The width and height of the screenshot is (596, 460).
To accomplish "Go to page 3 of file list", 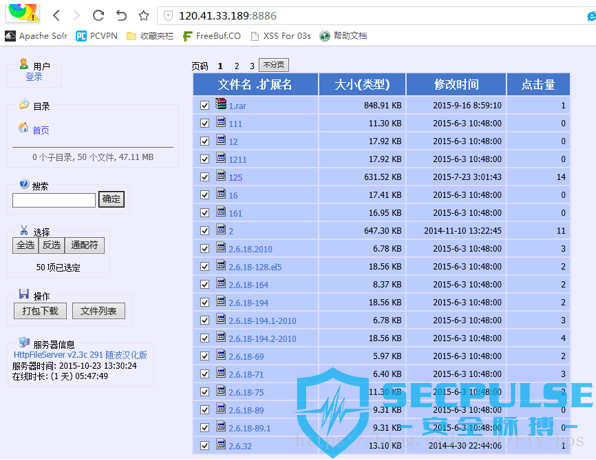I will tap(252, 66).
